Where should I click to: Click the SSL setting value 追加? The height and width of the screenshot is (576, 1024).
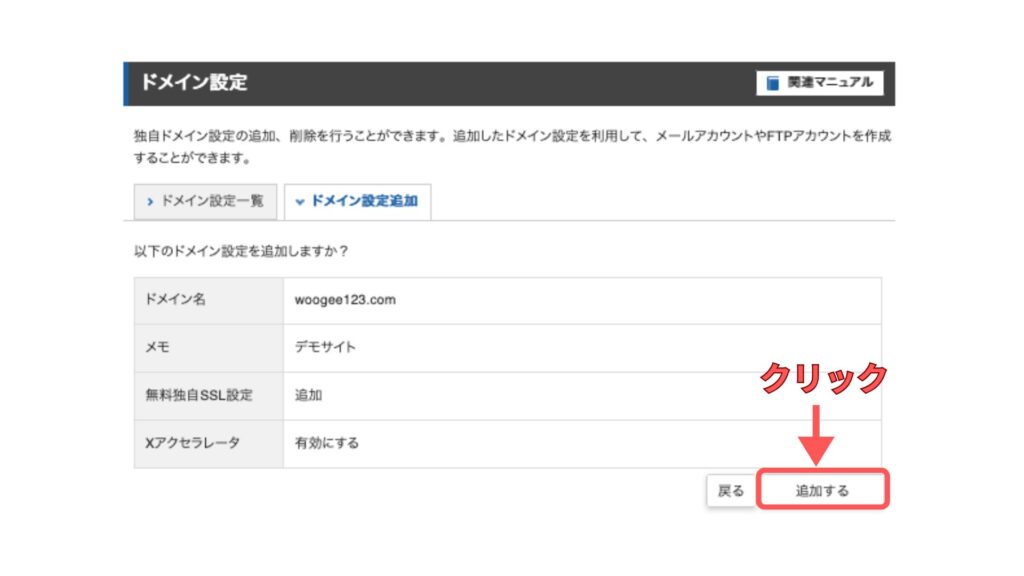(308, 395)
